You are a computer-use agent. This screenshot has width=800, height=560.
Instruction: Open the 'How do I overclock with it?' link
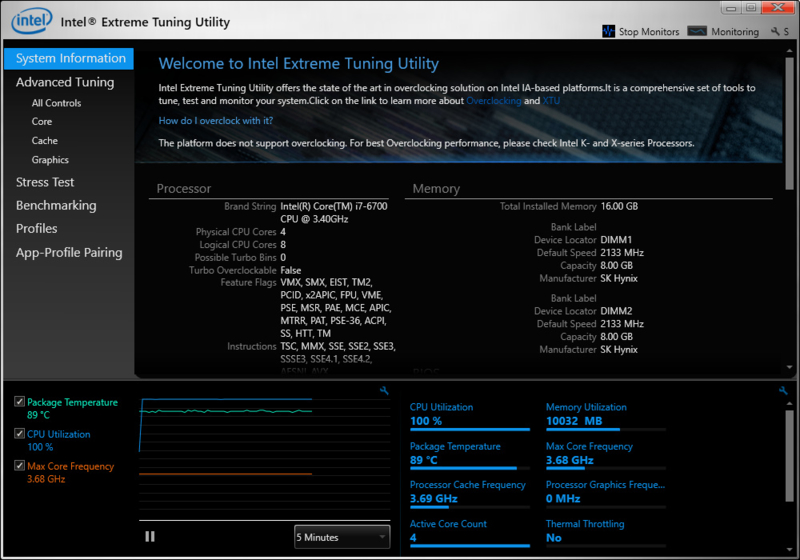pyautogui.click(x=216, y=121)
